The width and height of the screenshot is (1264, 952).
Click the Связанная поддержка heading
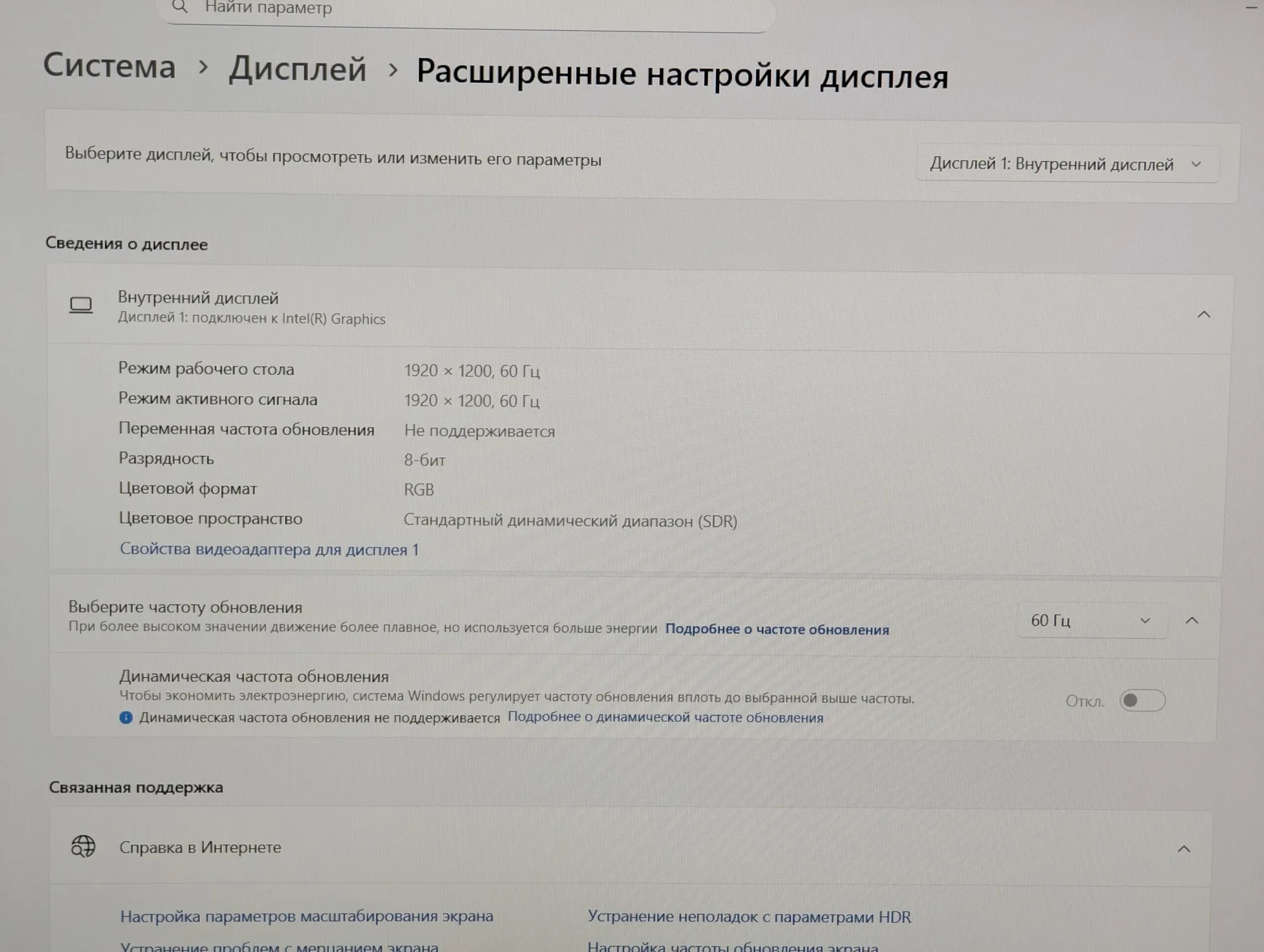tap(136, 787)
